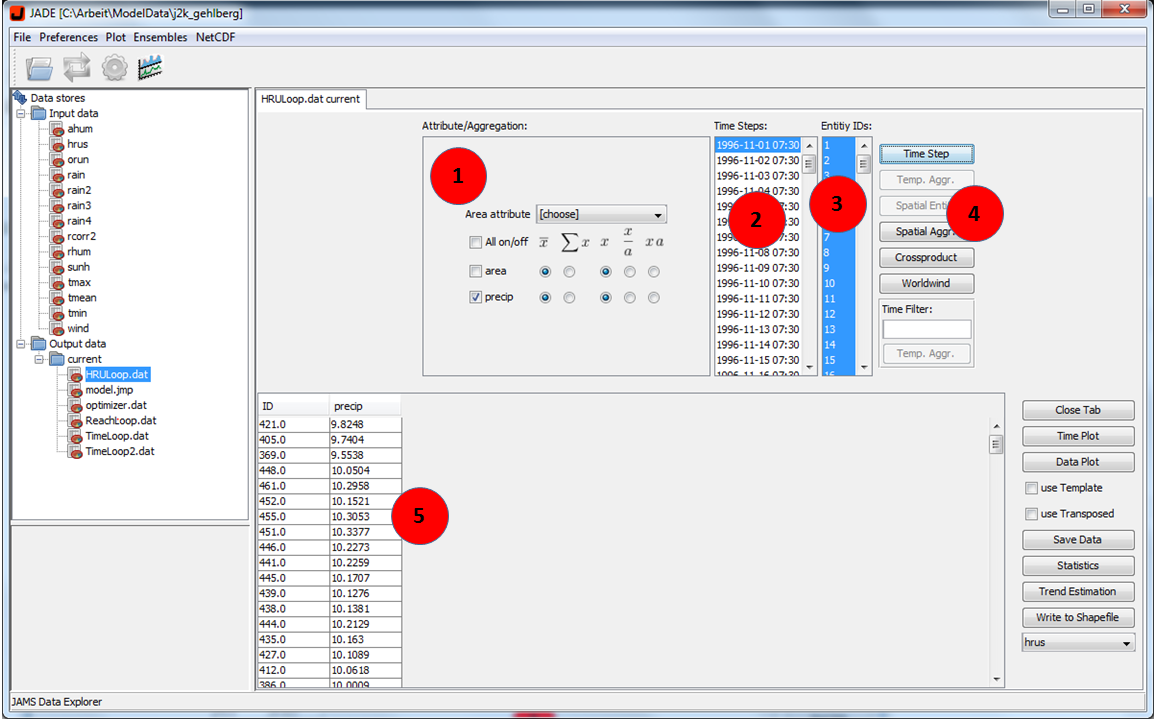The image size is (1155, 719).
Task: Open the Area attribute dropdown
Action: [x=601, y=214]
